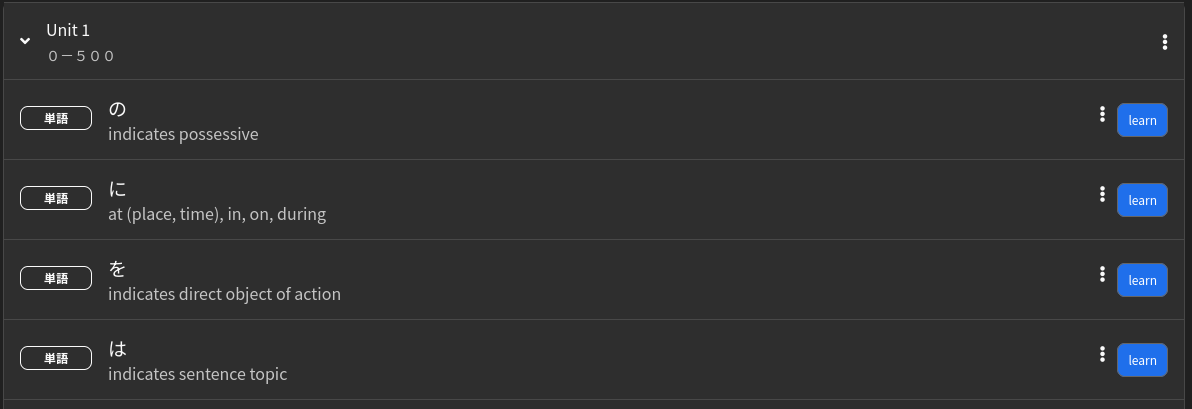
Task: Start learning the を particle
Action: [x=1142, y=280]
